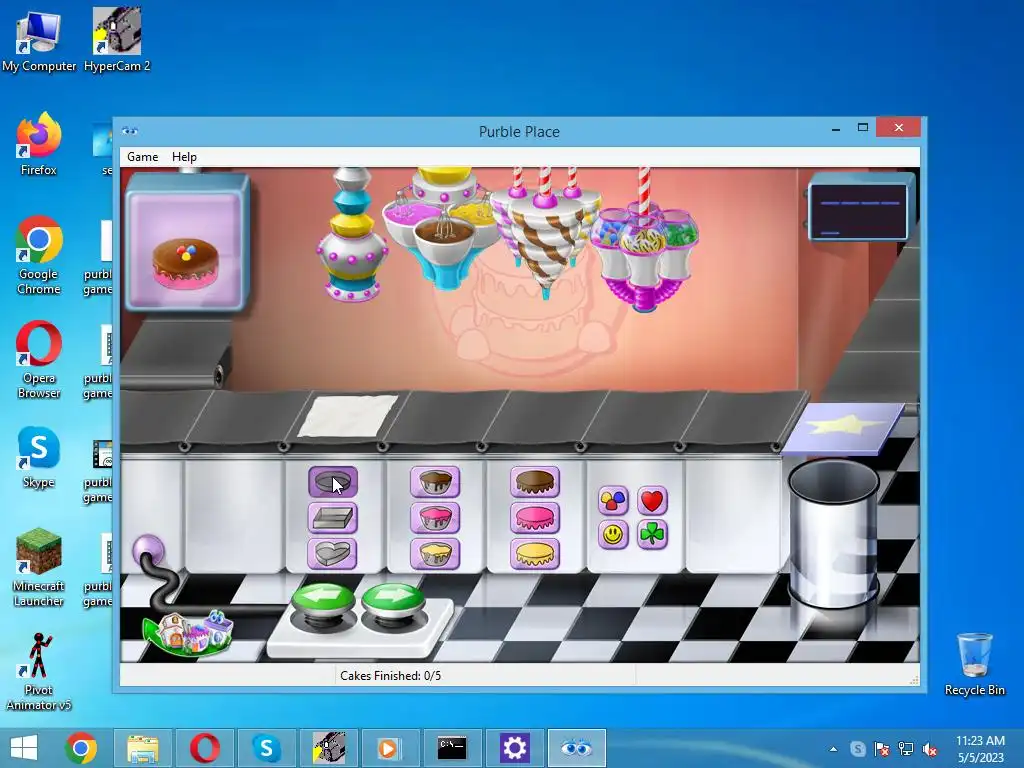
Task: Click the candy decoration dispenser machine
Action: click(645, 251)
